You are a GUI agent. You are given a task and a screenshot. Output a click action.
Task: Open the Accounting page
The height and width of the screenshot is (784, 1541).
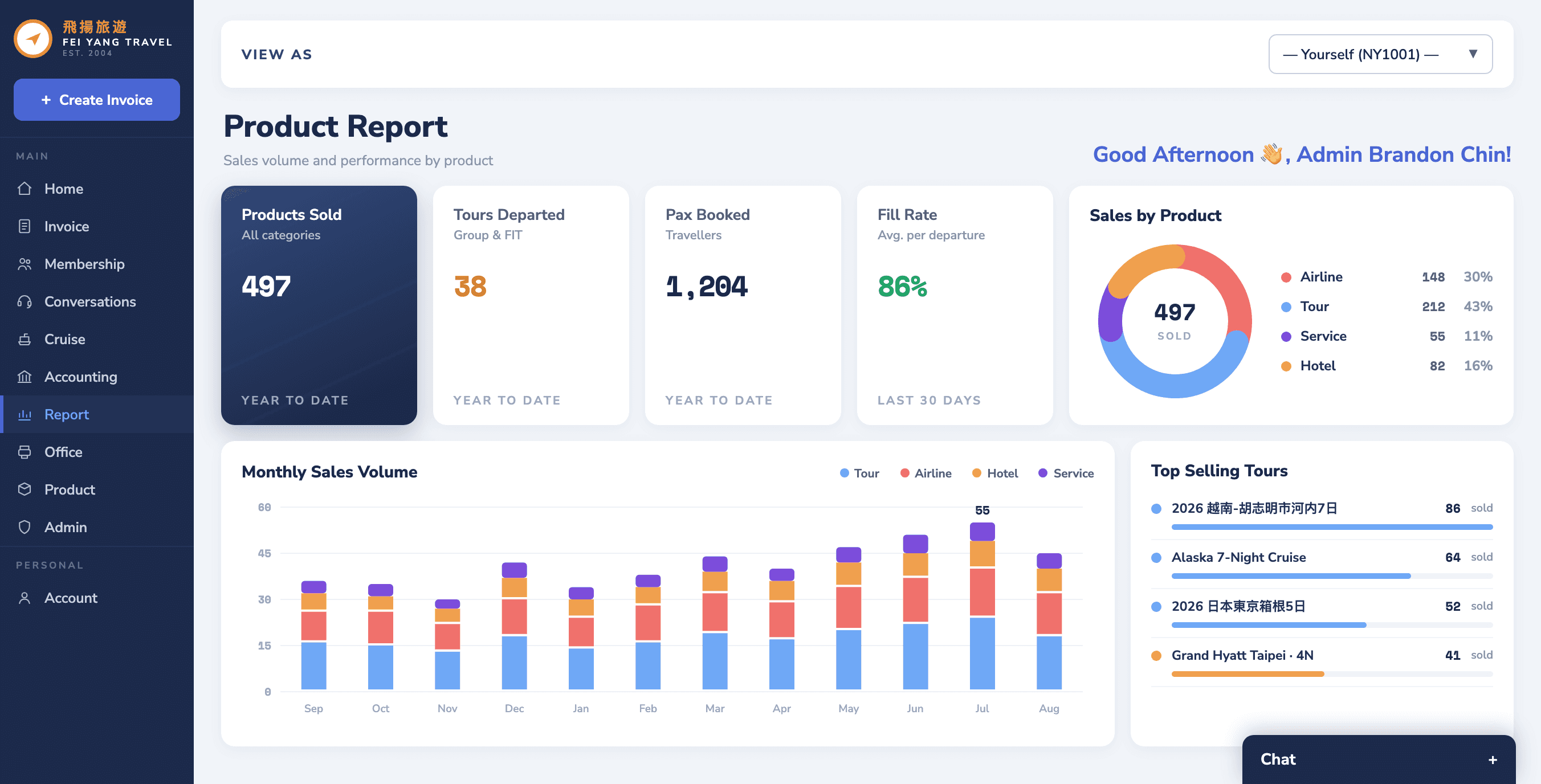point(97,377)
